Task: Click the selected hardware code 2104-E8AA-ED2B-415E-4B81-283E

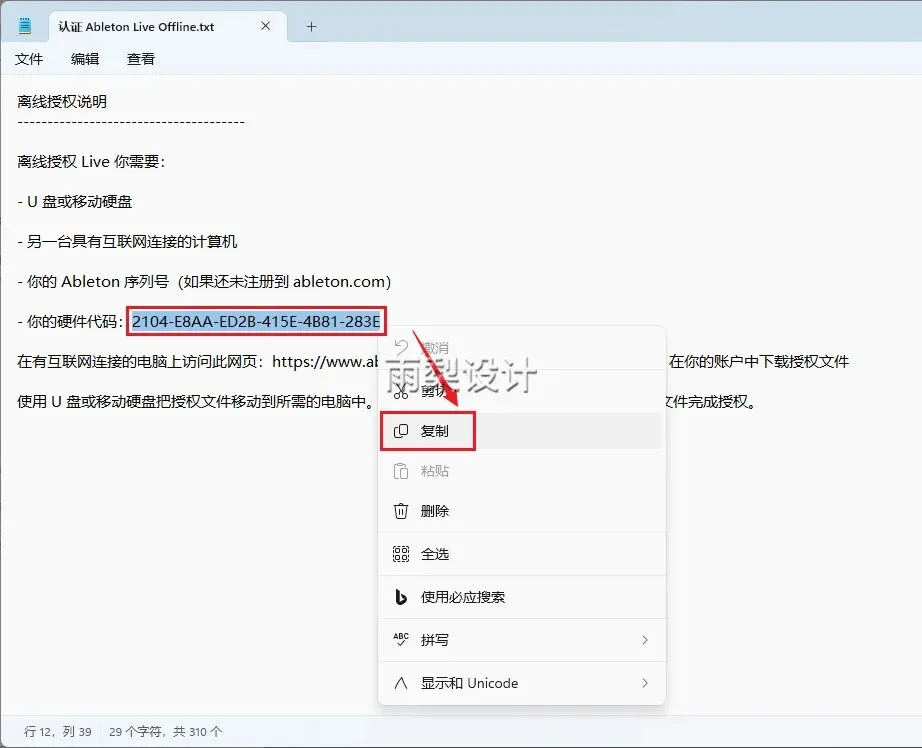Action: (x=256, y=322)
